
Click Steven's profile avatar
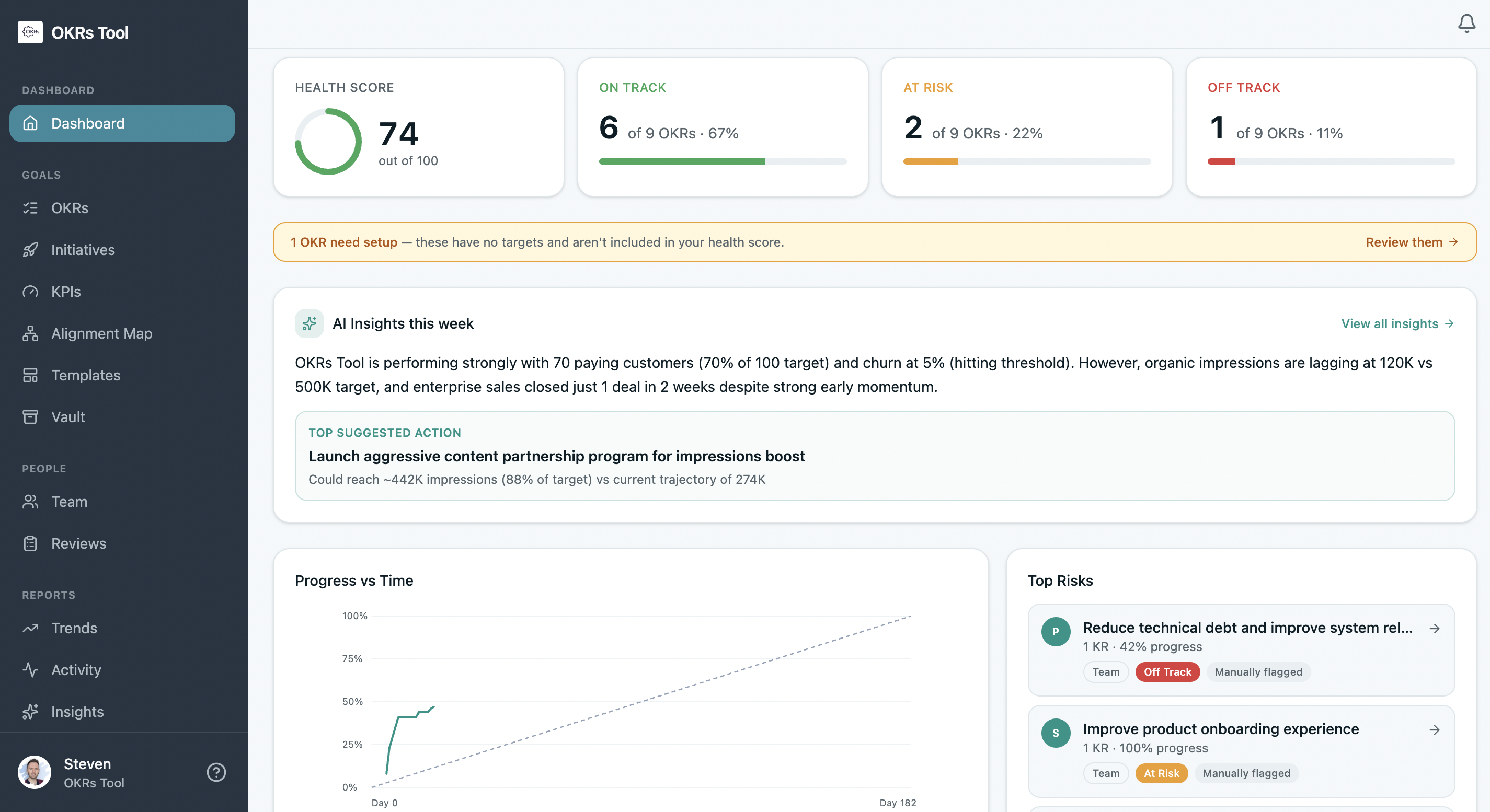click(x=34, y=772)
